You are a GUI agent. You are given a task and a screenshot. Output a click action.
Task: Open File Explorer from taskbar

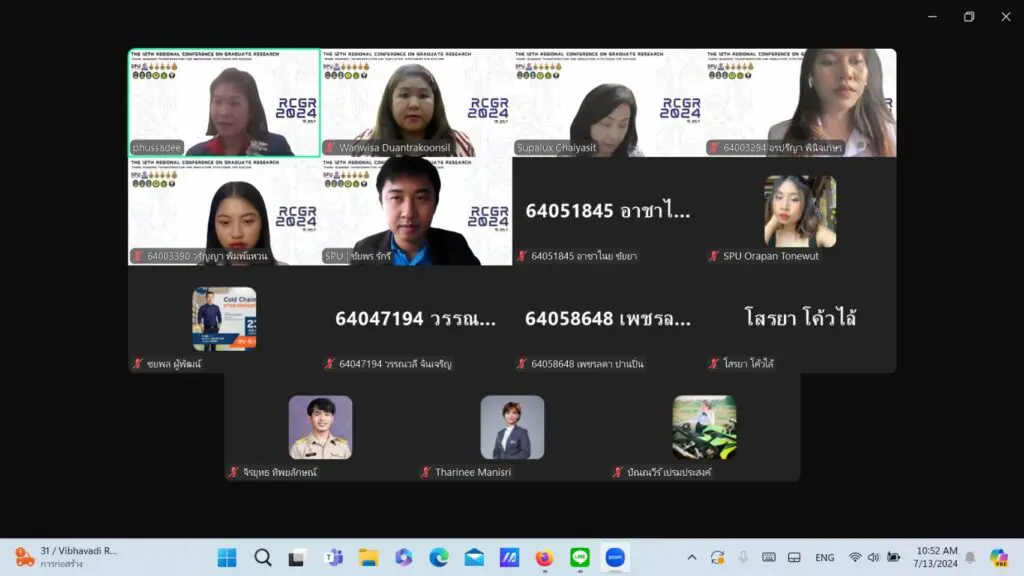[x=368, y=558]
